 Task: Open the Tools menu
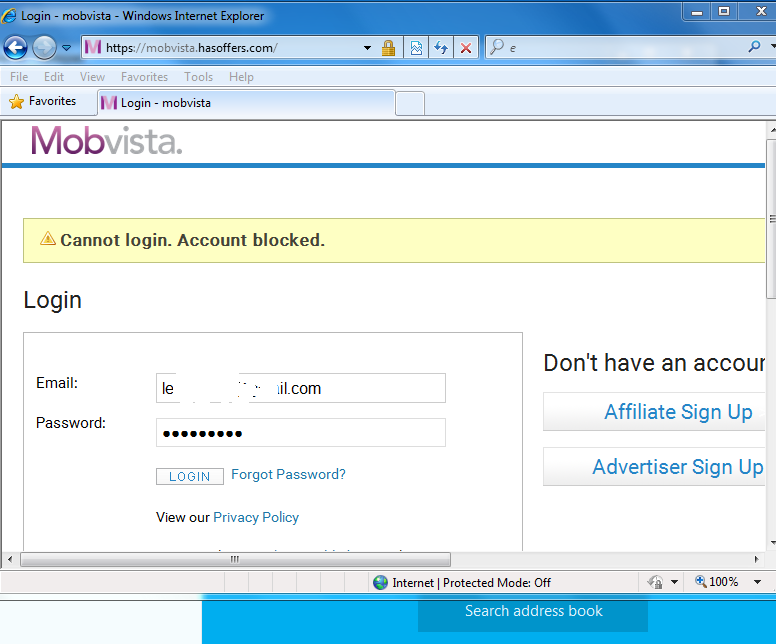pyautogui.click(x=198, y=77)
